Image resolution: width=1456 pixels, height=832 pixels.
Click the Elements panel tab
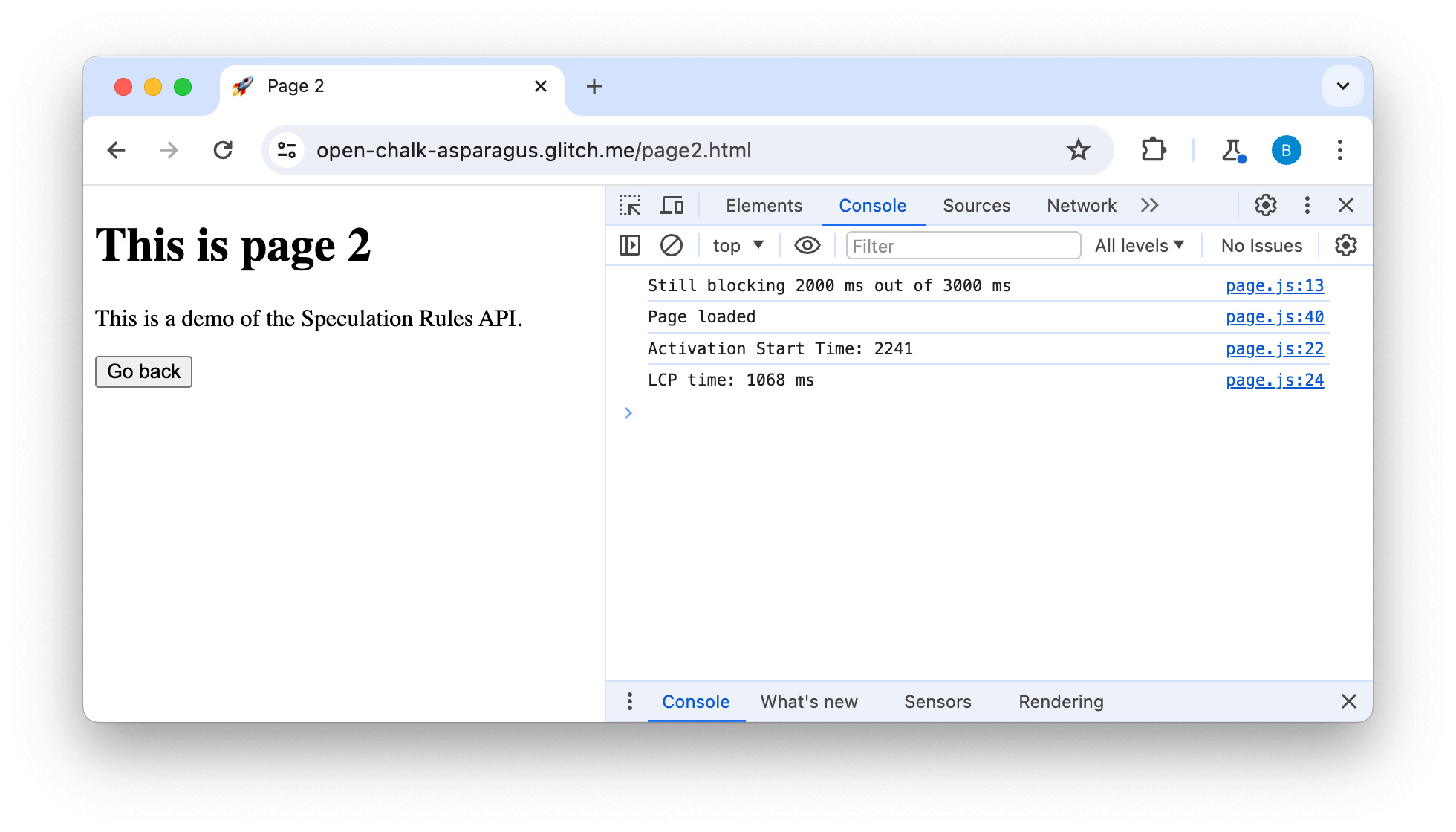coord(763,204)
